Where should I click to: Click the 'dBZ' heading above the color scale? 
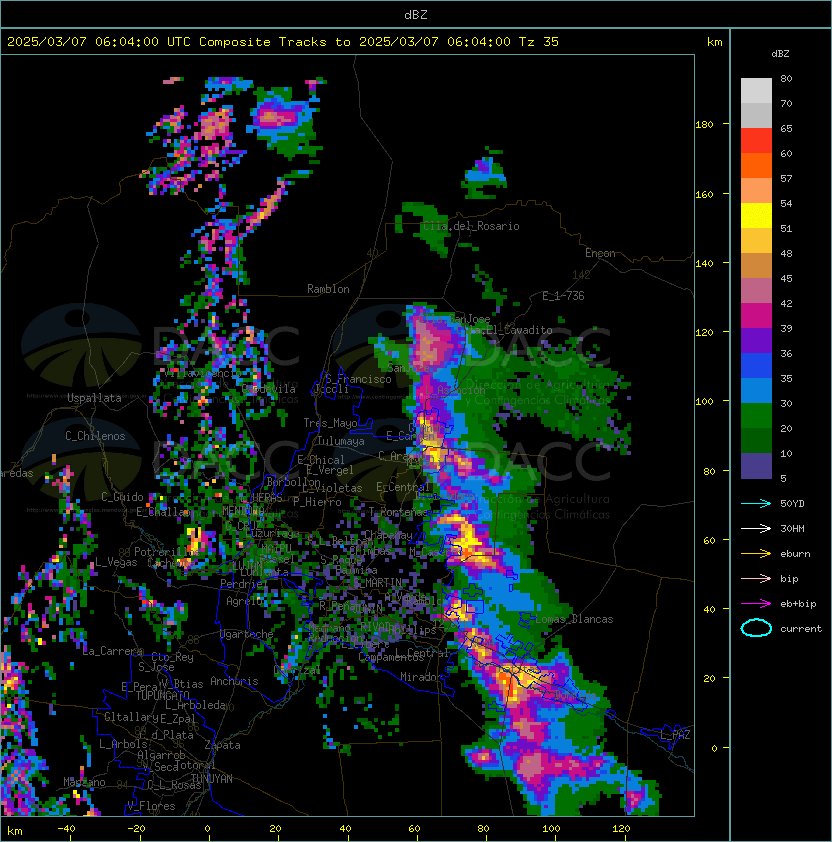[780, 54]
